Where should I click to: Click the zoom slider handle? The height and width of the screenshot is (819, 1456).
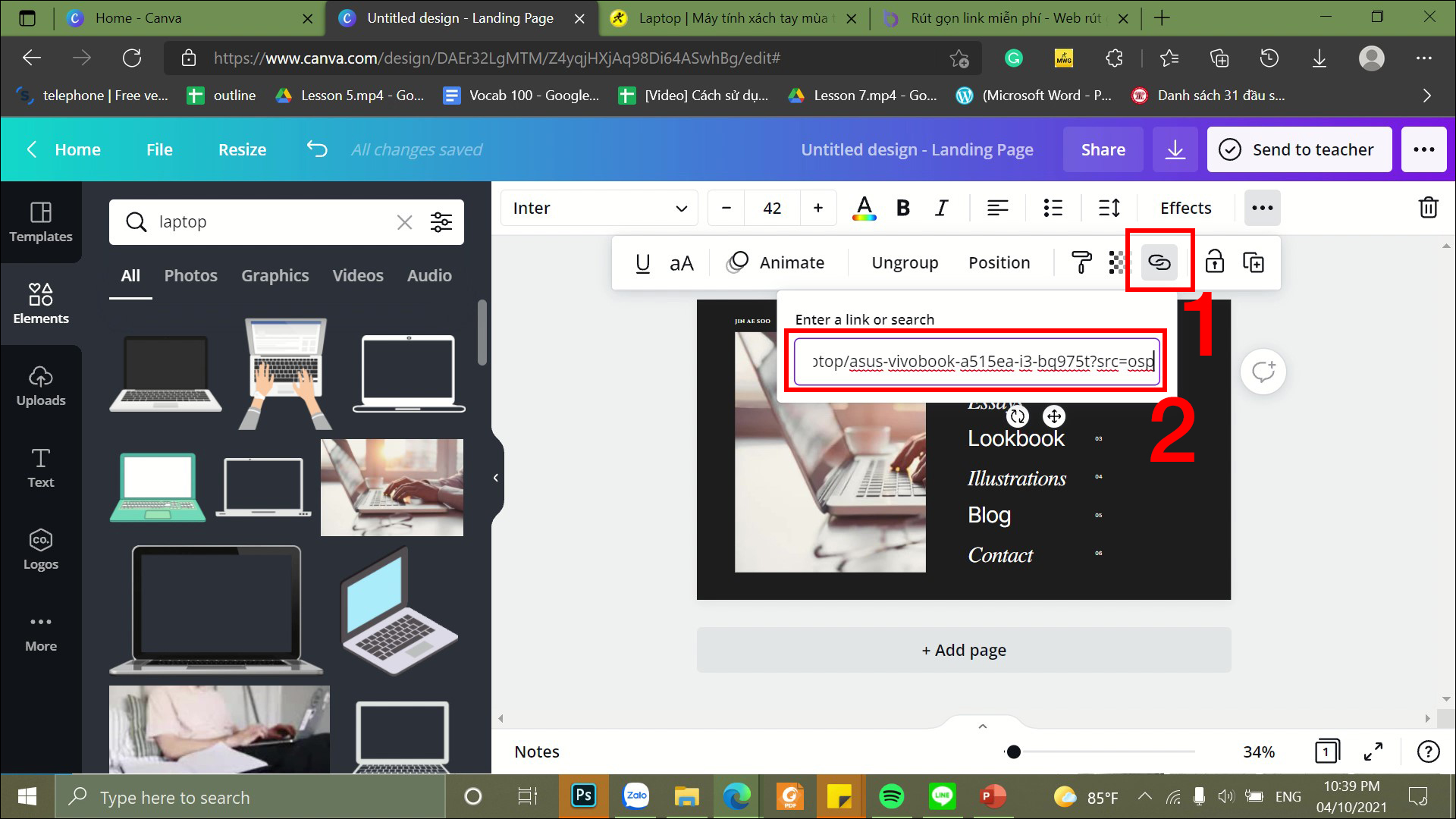point(1013,752)
